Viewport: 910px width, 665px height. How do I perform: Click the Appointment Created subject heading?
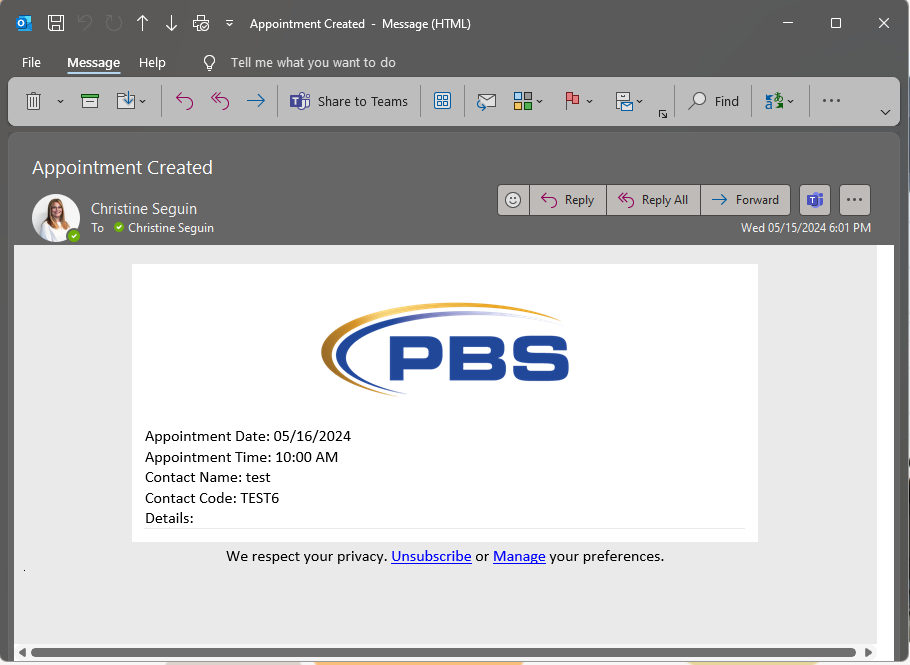point(122,168)
